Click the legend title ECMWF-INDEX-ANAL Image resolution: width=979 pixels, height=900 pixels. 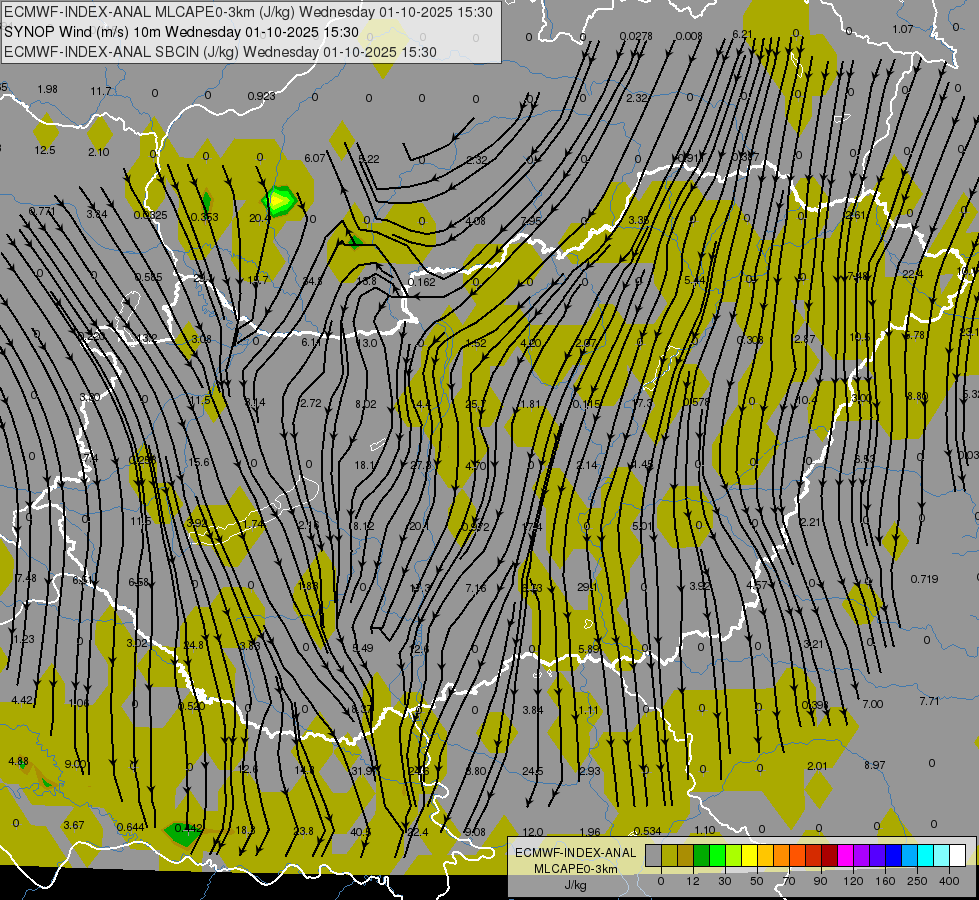(x=576, y=853)
